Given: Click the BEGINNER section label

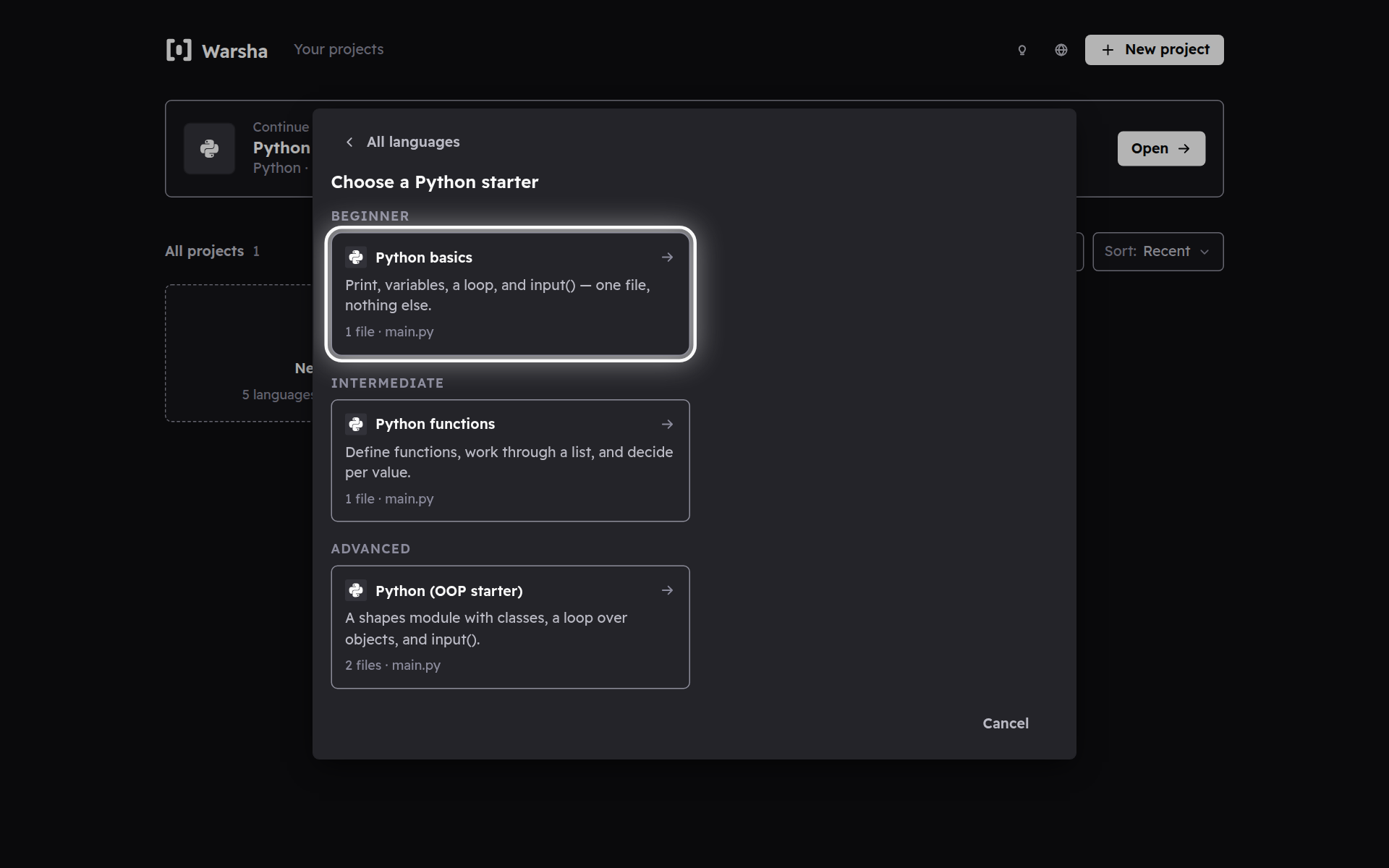Looking at the screenshot, I should click(370, 216).
